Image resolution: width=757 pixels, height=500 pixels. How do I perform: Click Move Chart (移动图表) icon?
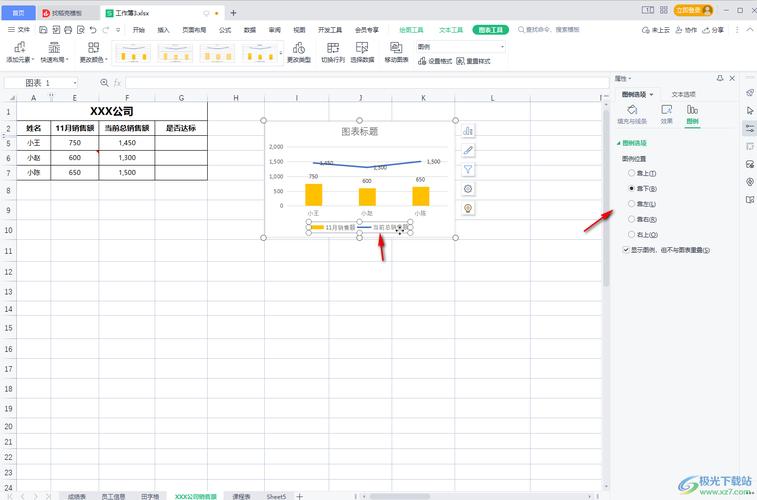396,52
